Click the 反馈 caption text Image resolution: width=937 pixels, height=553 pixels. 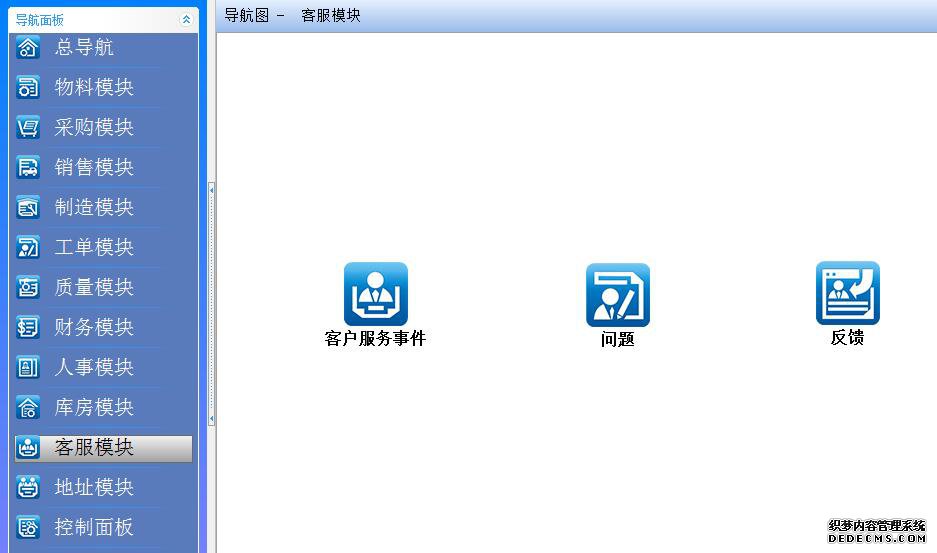click(847, 338)
